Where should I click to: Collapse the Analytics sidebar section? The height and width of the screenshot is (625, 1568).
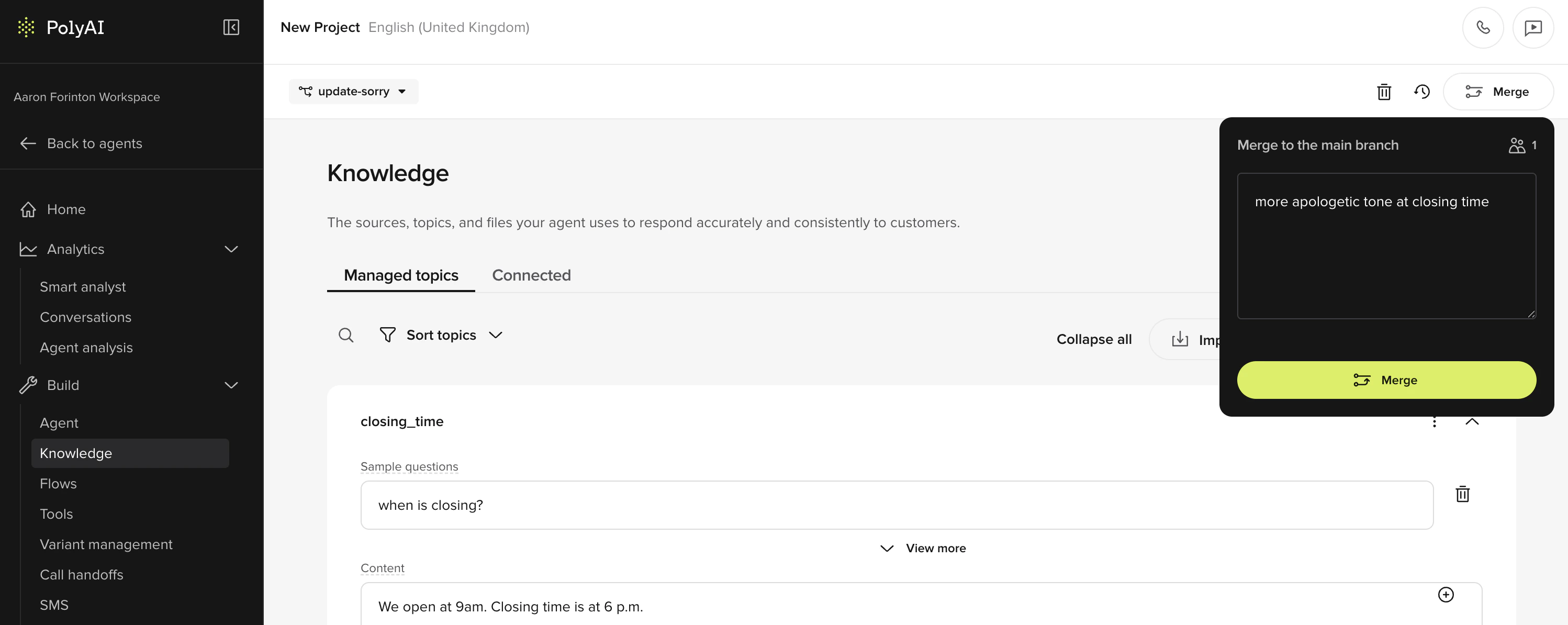click(x=231, y=250)
